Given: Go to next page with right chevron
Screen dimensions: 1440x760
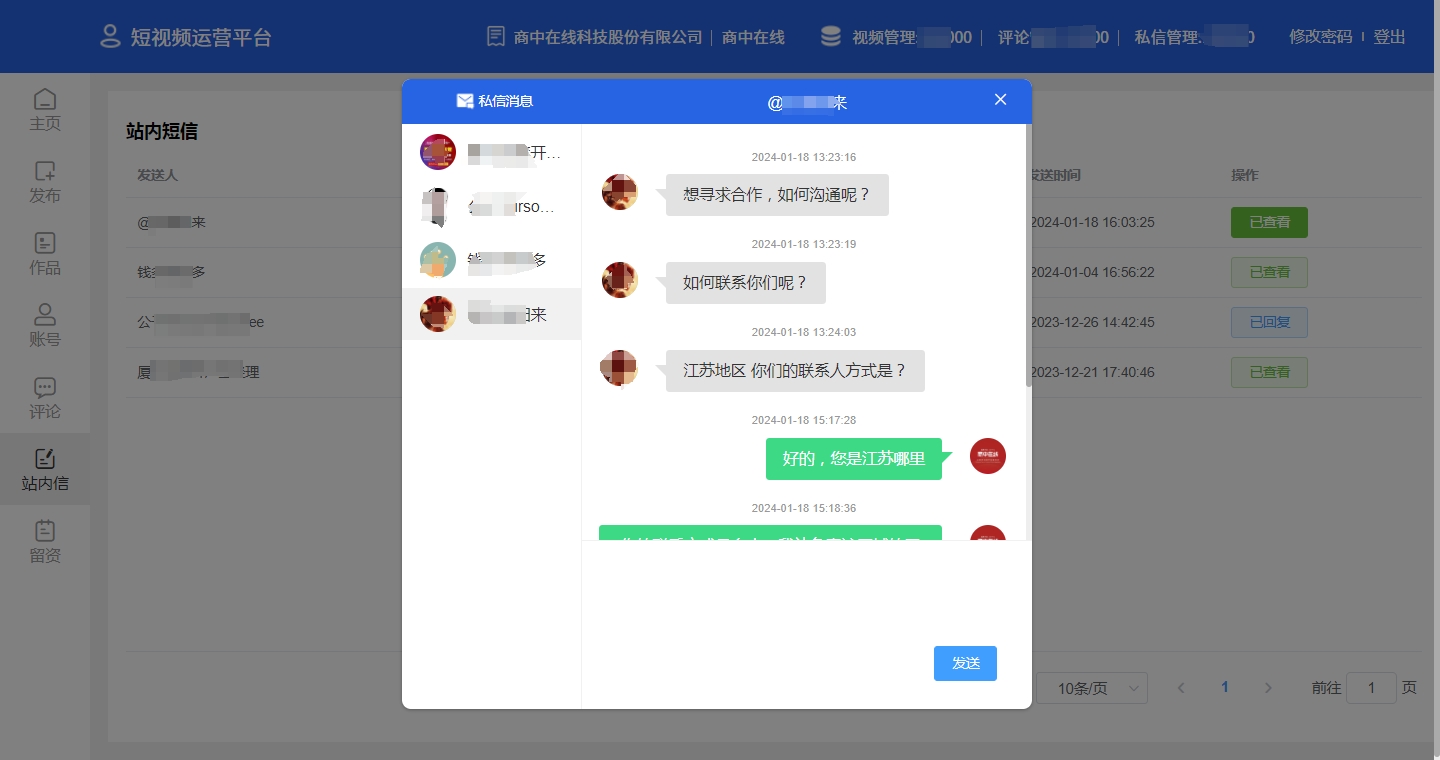Looking at the screenshot, I should [x=1268, y=688].
